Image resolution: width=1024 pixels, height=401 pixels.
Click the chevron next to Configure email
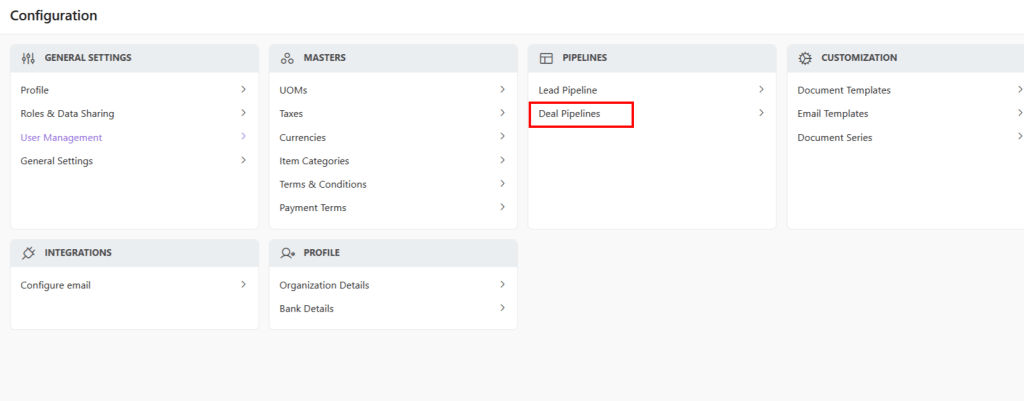243,285
